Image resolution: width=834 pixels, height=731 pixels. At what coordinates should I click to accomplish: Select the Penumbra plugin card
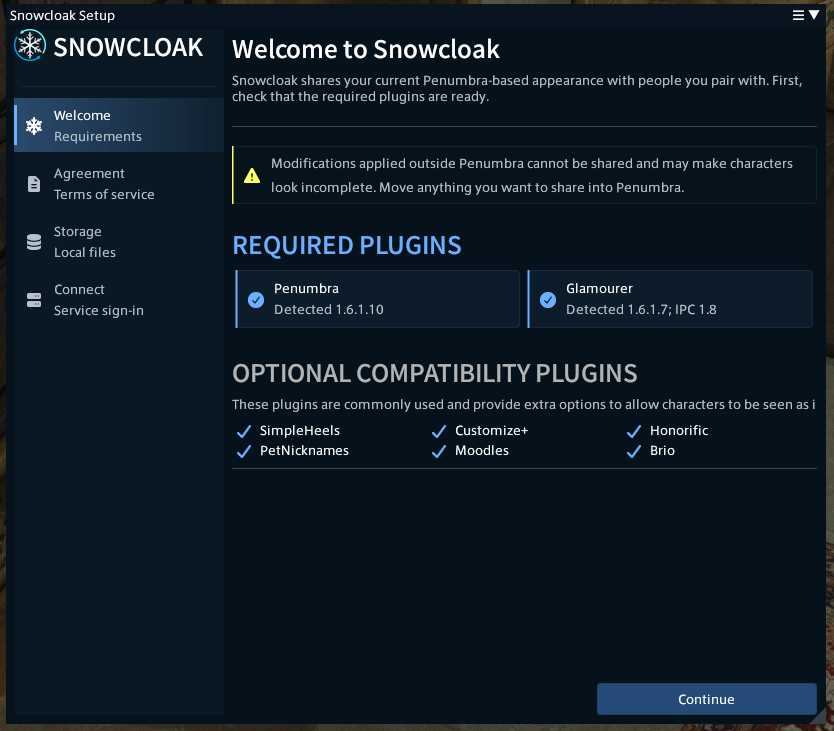point(377,299)
